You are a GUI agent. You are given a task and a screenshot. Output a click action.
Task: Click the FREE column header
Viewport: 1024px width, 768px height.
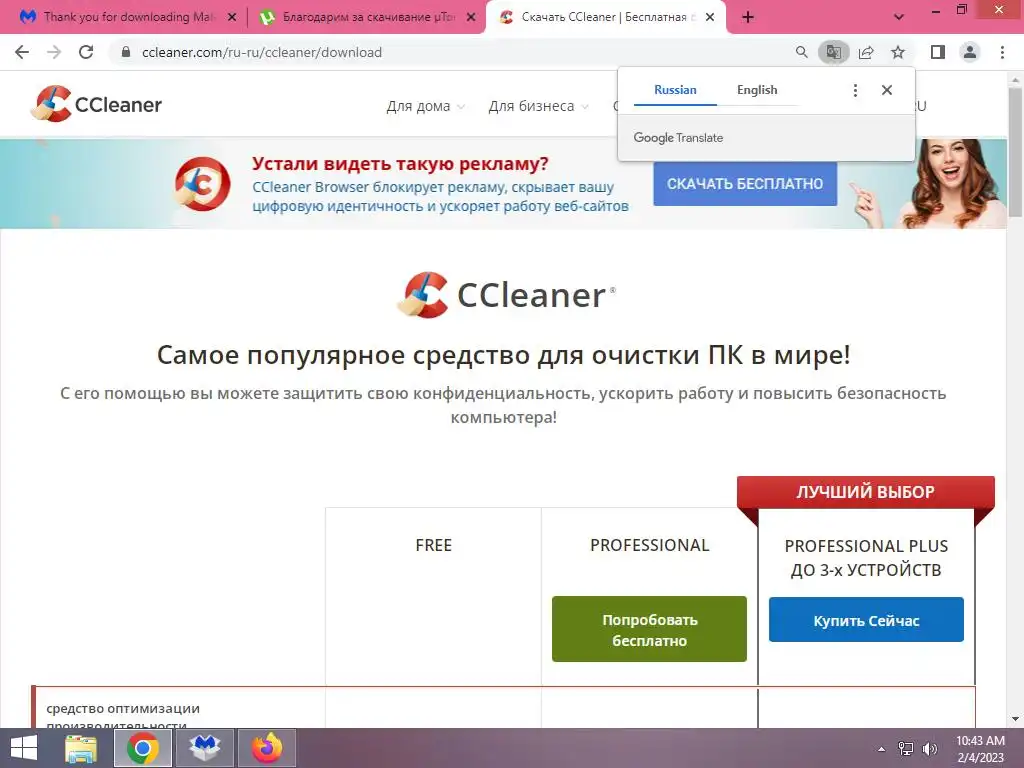tap(434, 545)
